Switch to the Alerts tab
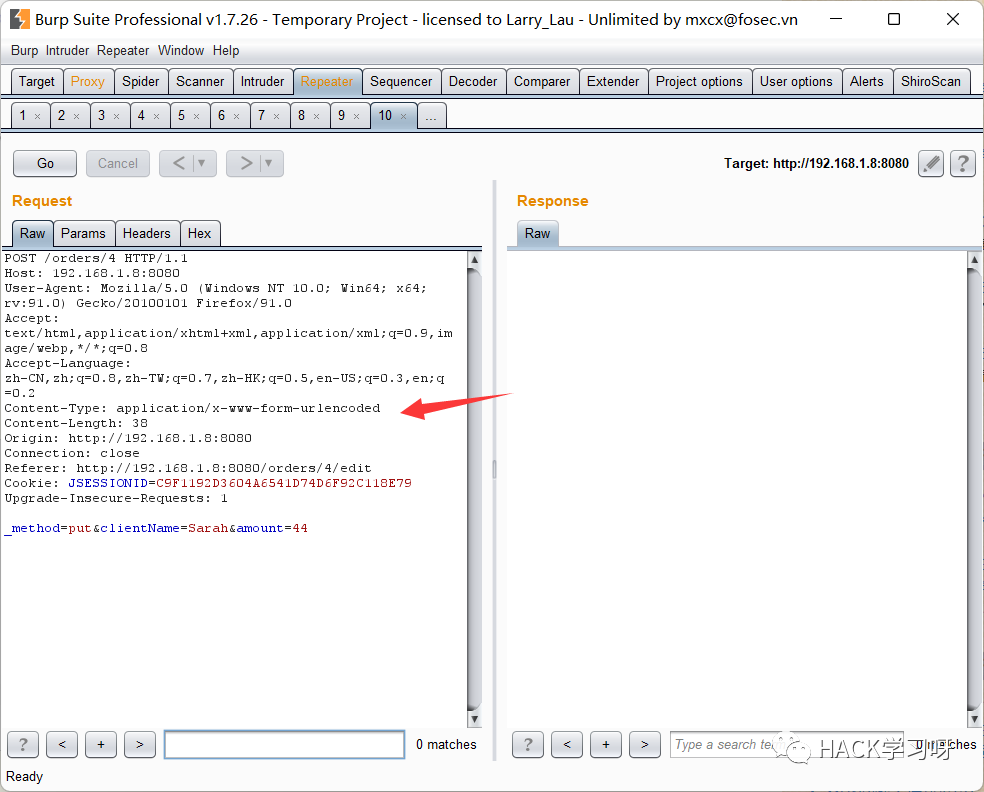 (x=867, y=82)
